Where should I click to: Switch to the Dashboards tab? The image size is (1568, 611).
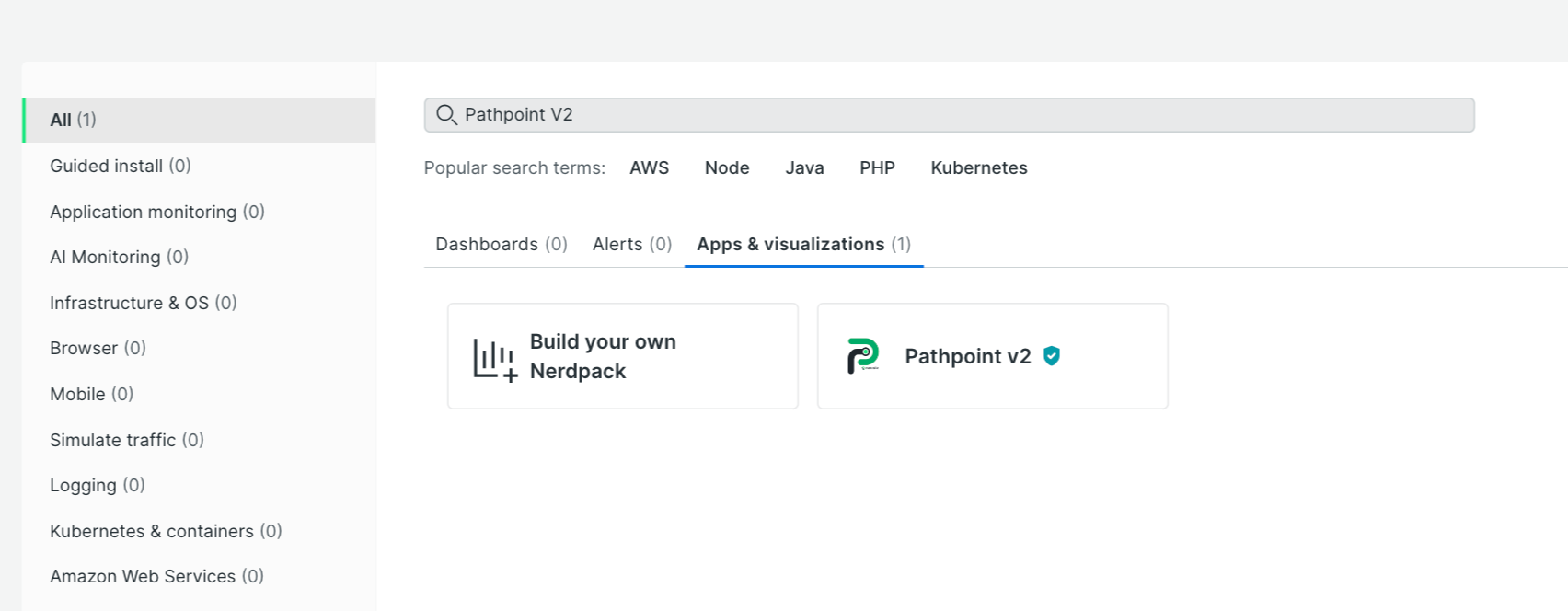[x=502, y=244]
